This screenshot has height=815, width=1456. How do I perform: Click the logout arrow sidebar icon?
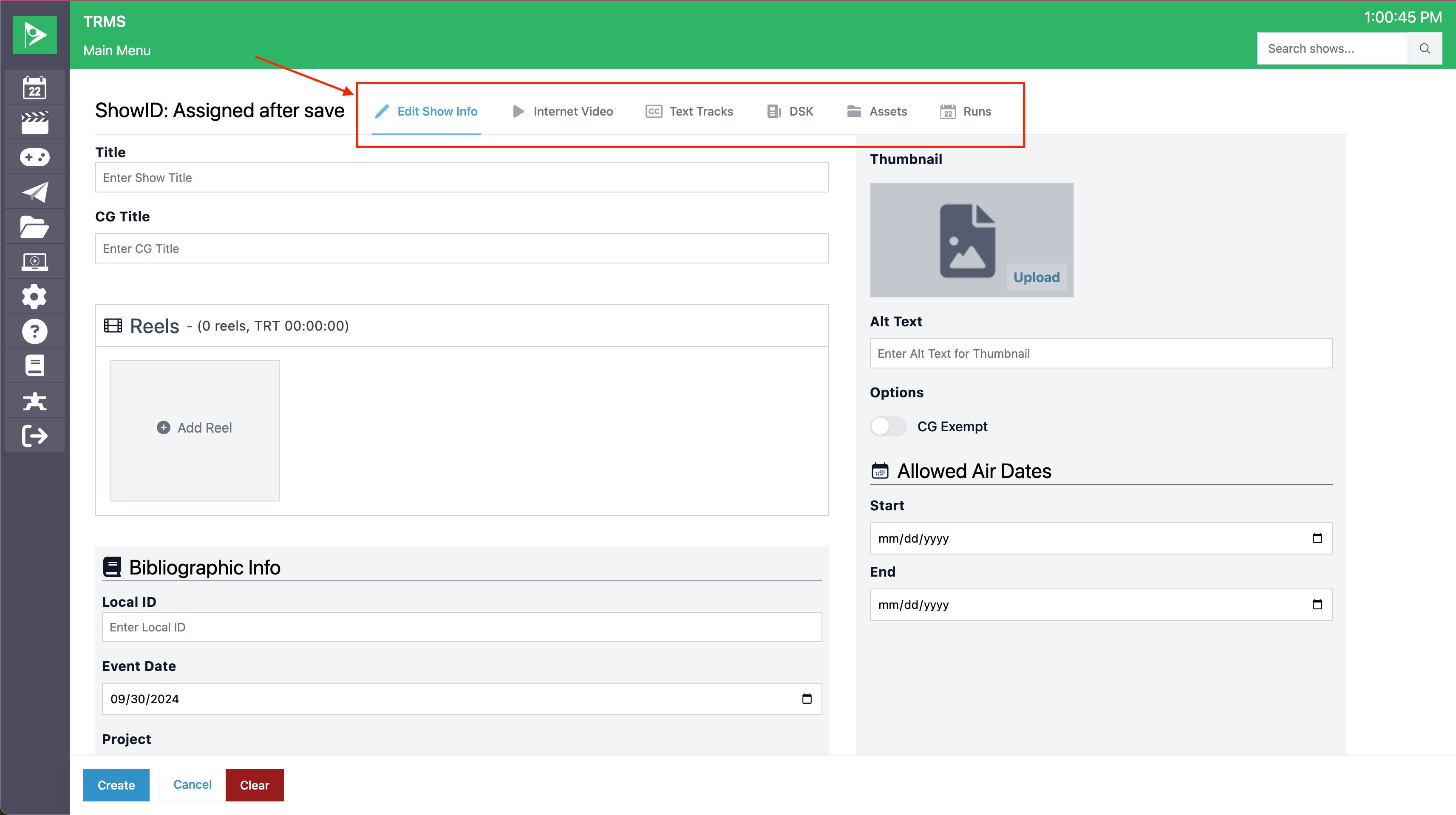tap(34, 436)
